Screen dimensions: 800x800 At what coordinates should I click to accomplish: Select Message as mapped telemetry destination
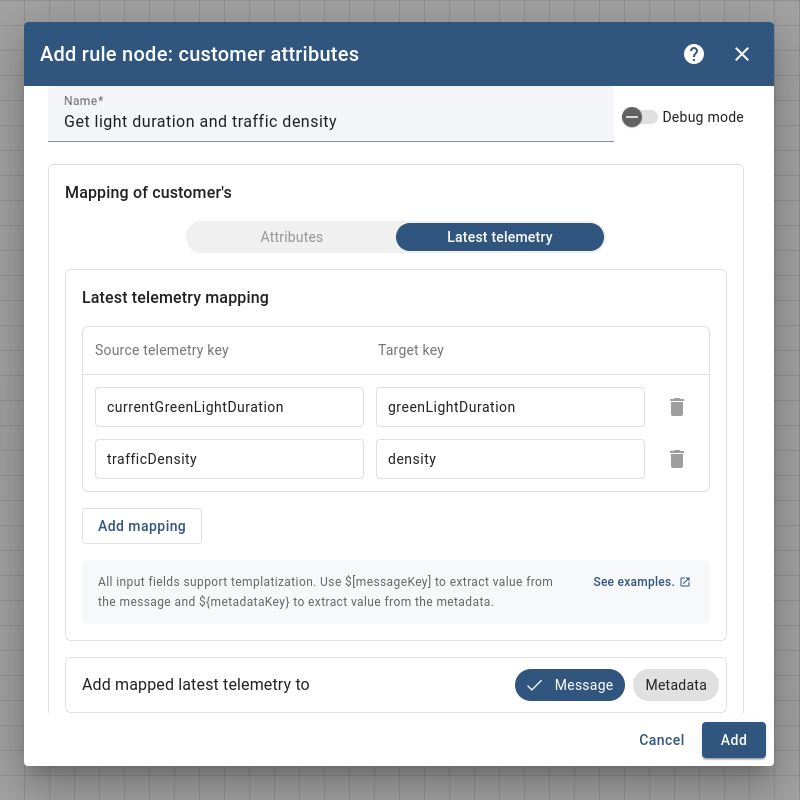[x=569, y=685]
